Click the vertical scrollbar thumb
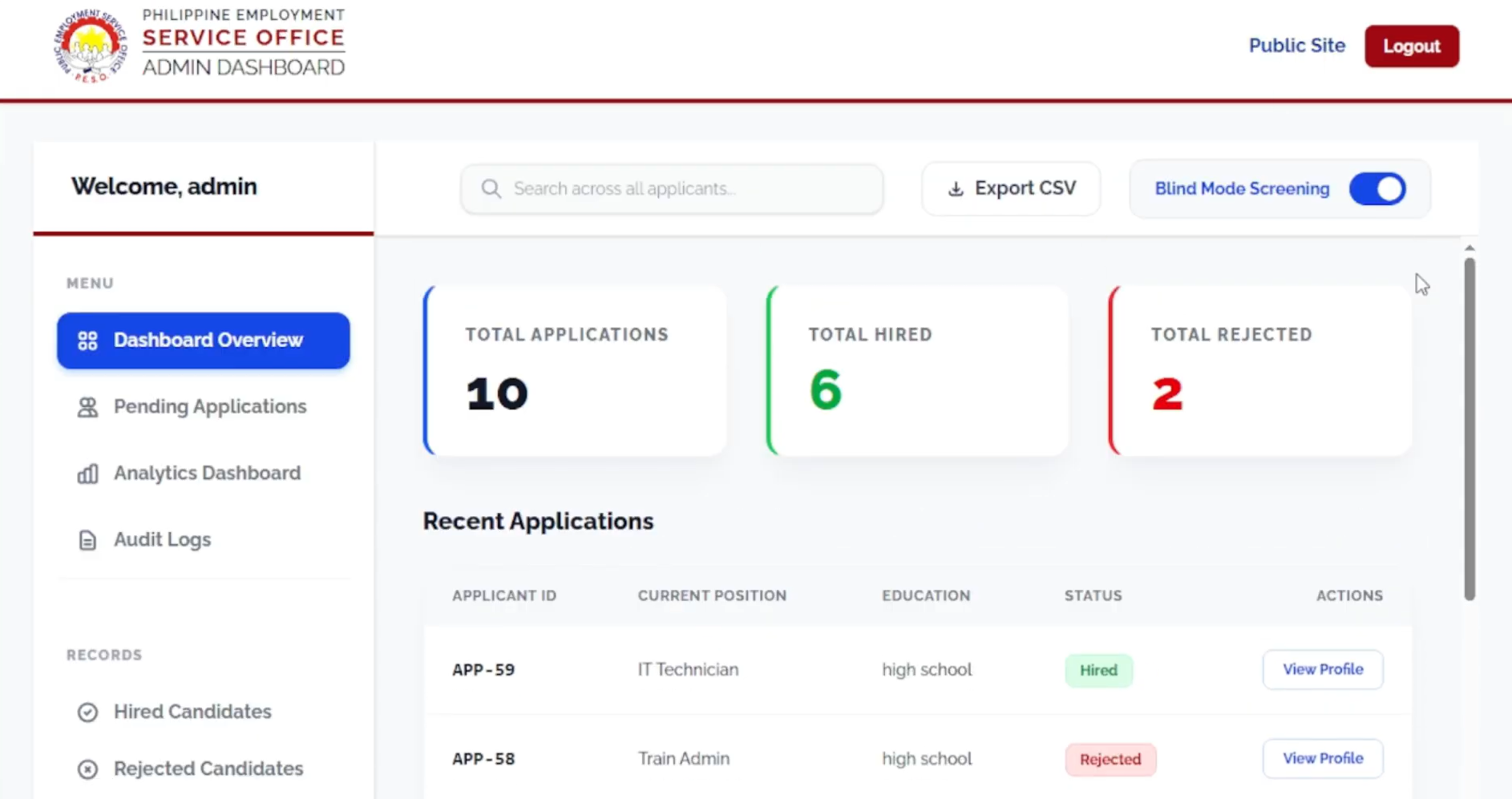The width and height of the screenshot is (1512, 799). (1470, 429)
